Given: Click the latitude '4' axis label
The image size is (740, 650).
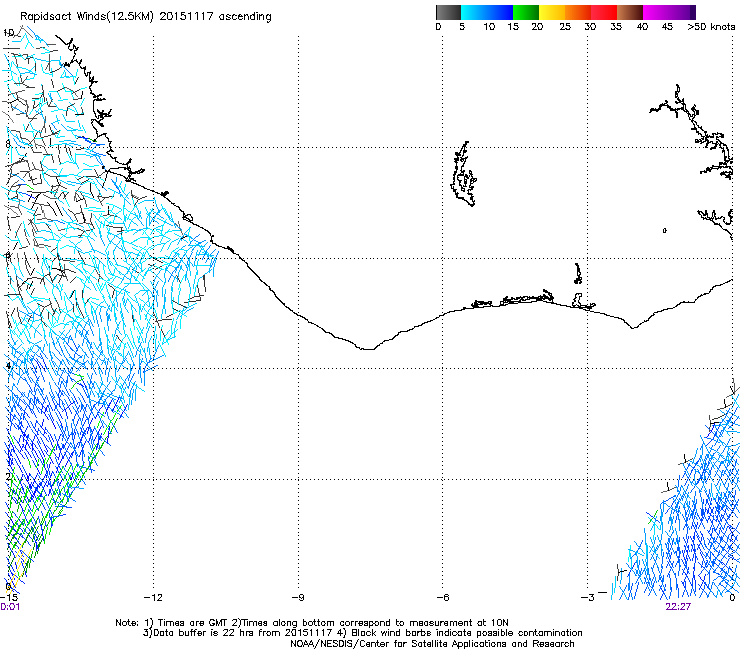Looking at the screenshot, I should coord(8,366).
